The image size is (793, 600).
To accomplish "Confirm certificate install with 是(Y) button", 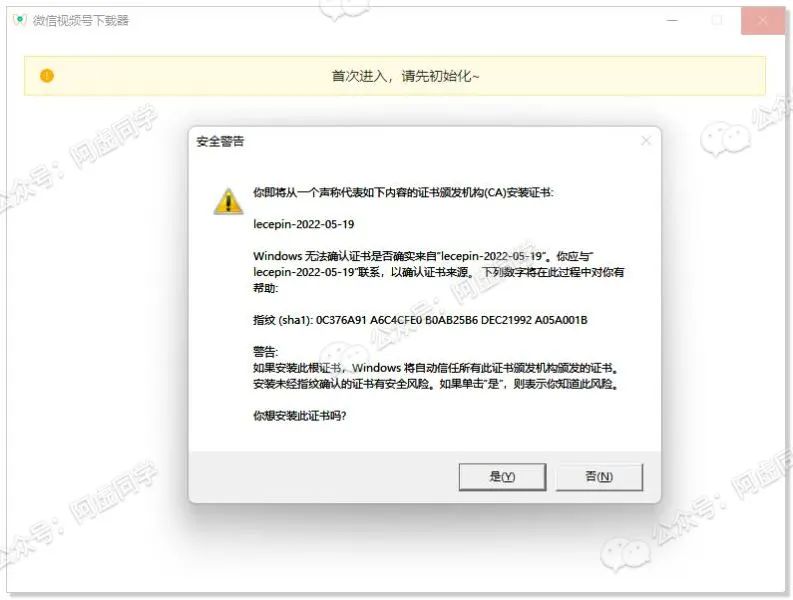I will (x=502, y=477).
